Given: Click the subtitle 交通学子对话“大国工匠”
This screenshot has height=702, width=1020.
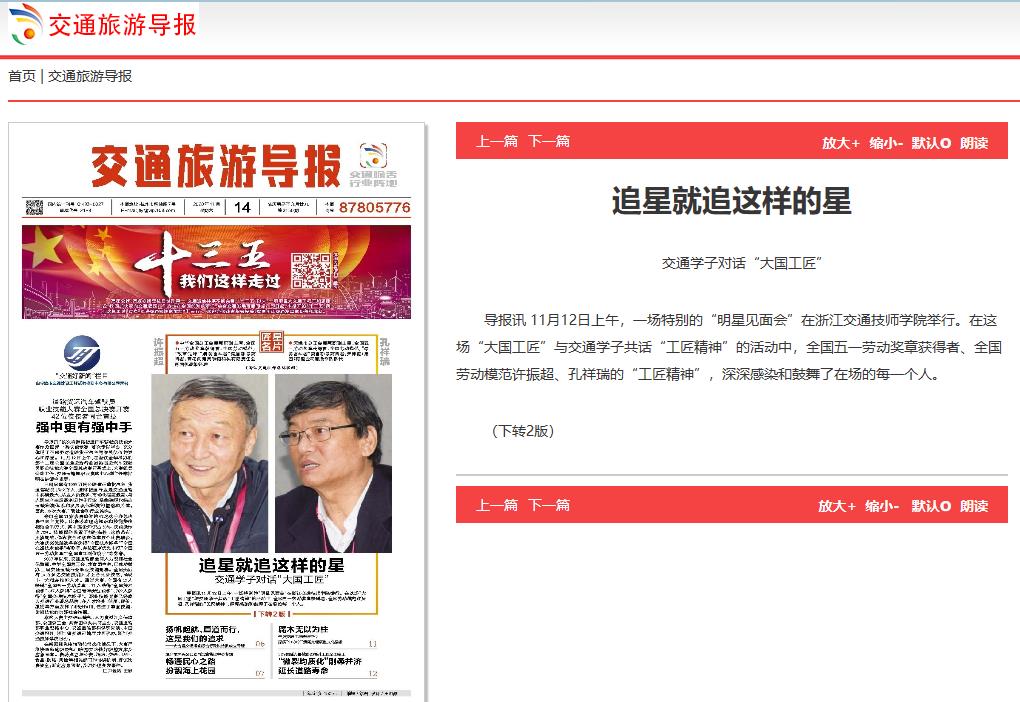Looking at the screenshot, I should point(742,263).
